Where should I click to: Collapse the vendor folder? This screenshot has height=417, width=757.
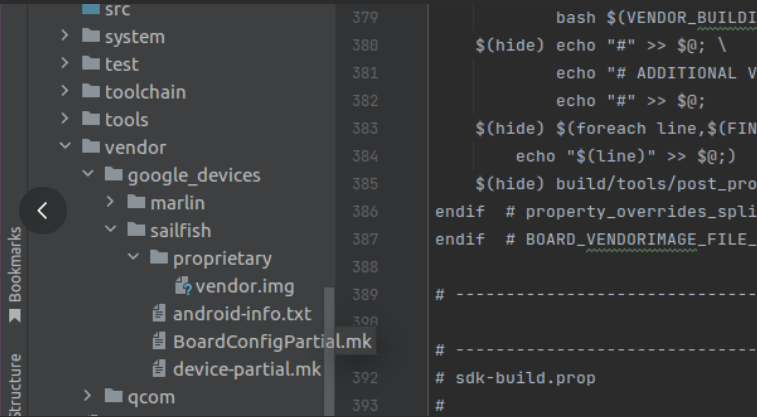pos(65,146)
